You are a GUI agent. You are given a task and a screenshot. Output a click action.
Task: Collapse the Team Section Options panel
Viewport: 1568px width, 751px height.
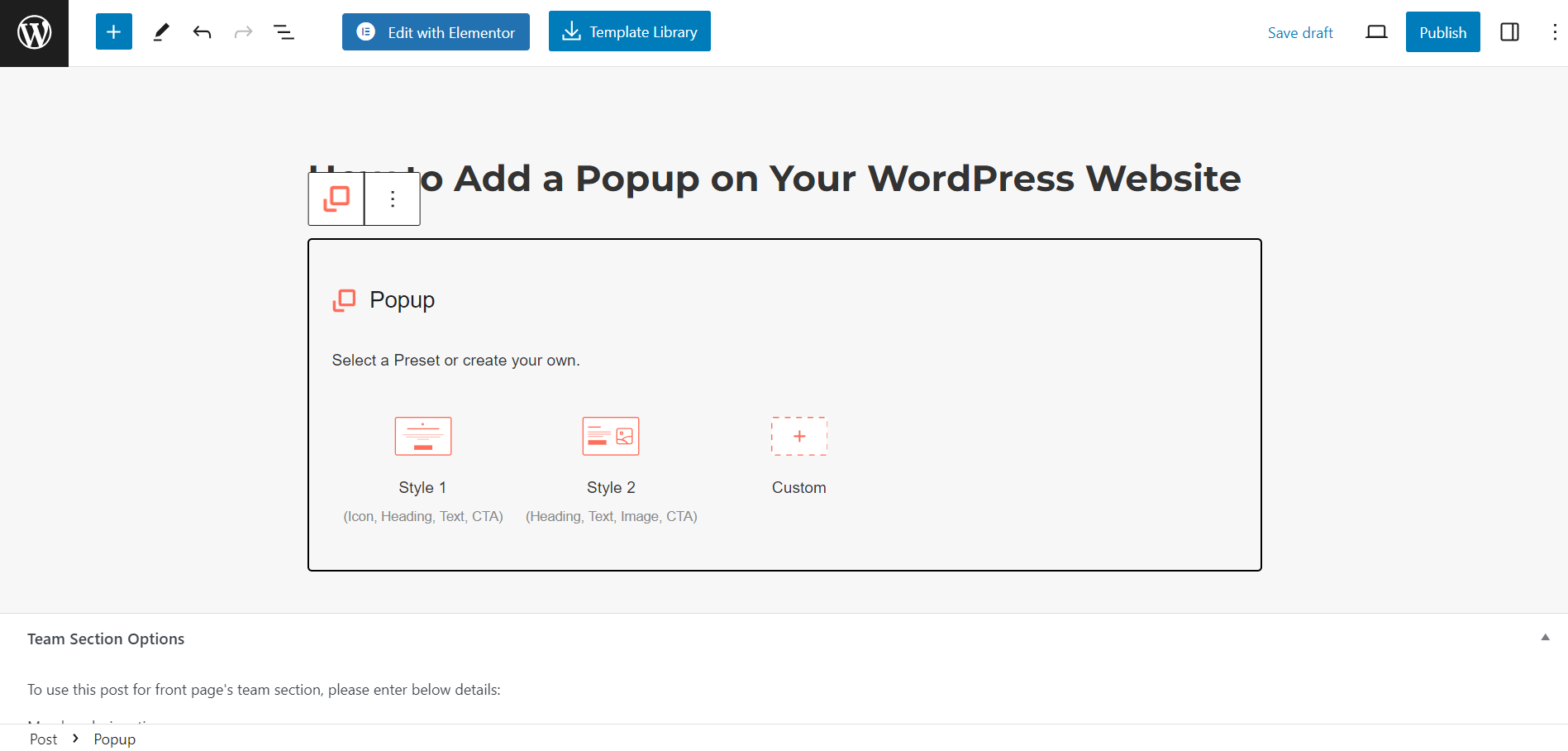click(1545, 638)
